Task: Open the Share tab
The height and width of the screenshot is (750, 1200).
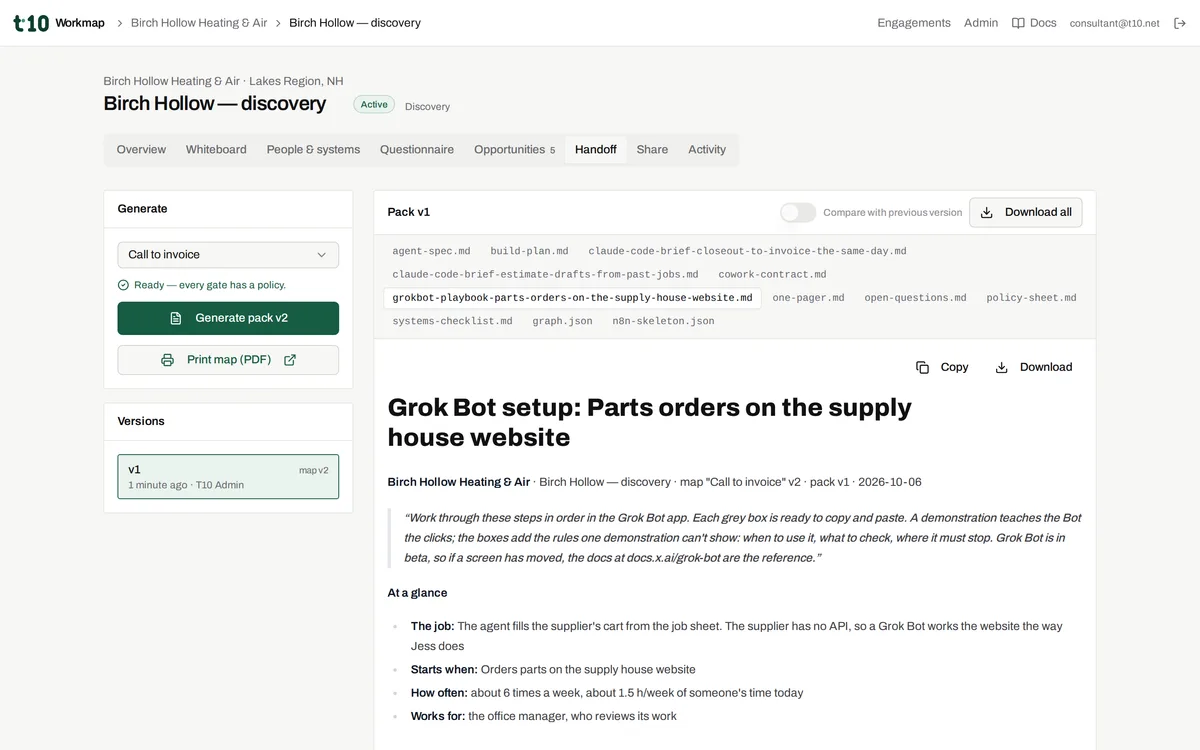Action: click(652, 150)
